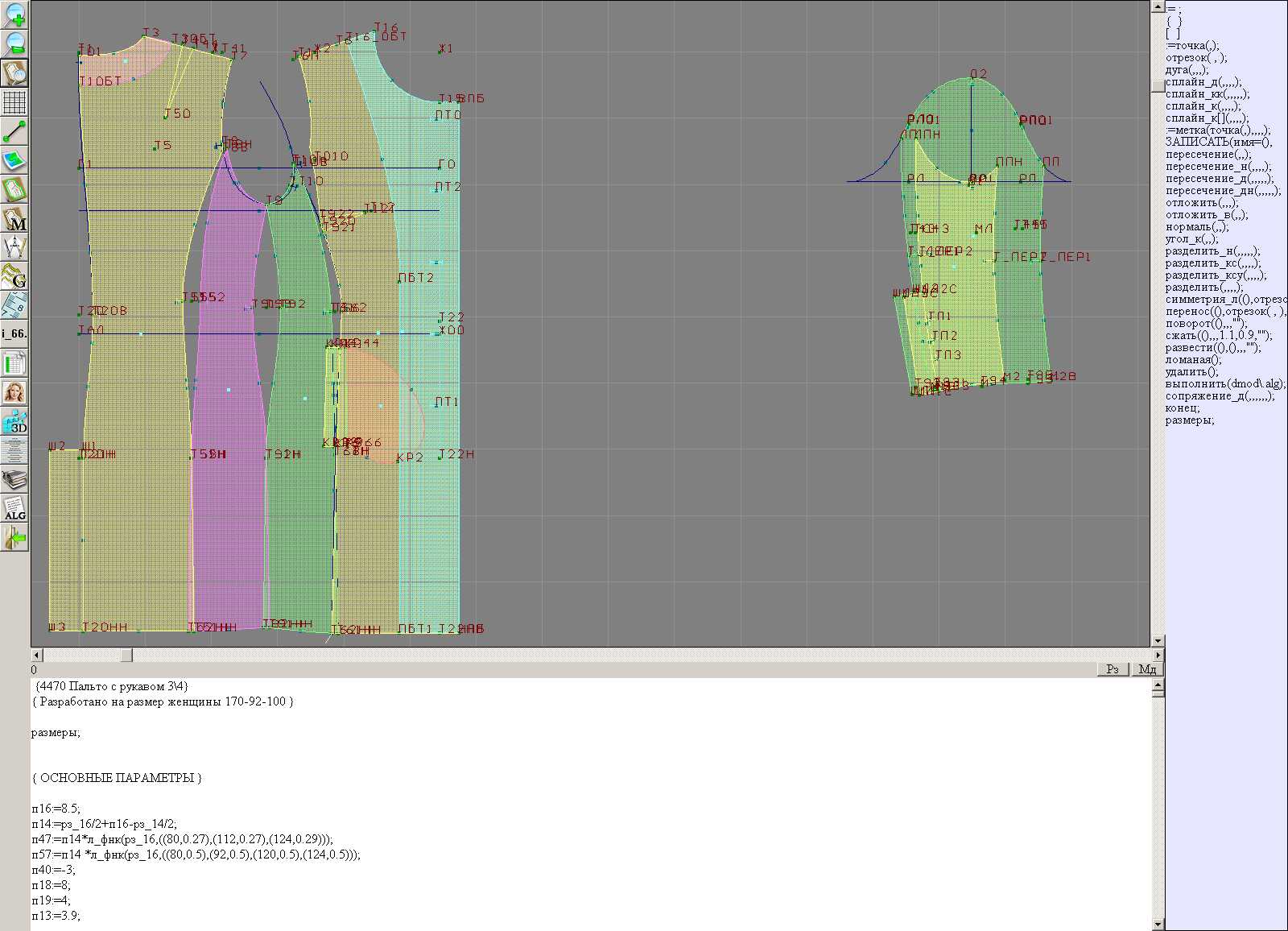Click the compass measuring tool icon

[14, 247]
